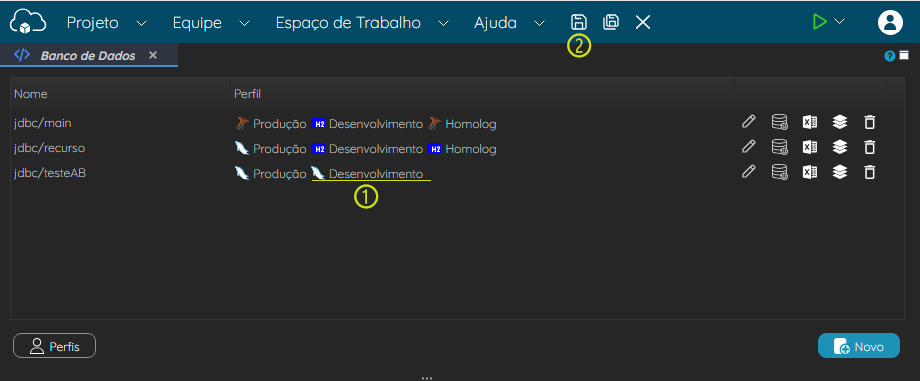Click the blue help question mark icon

point(890,56)
